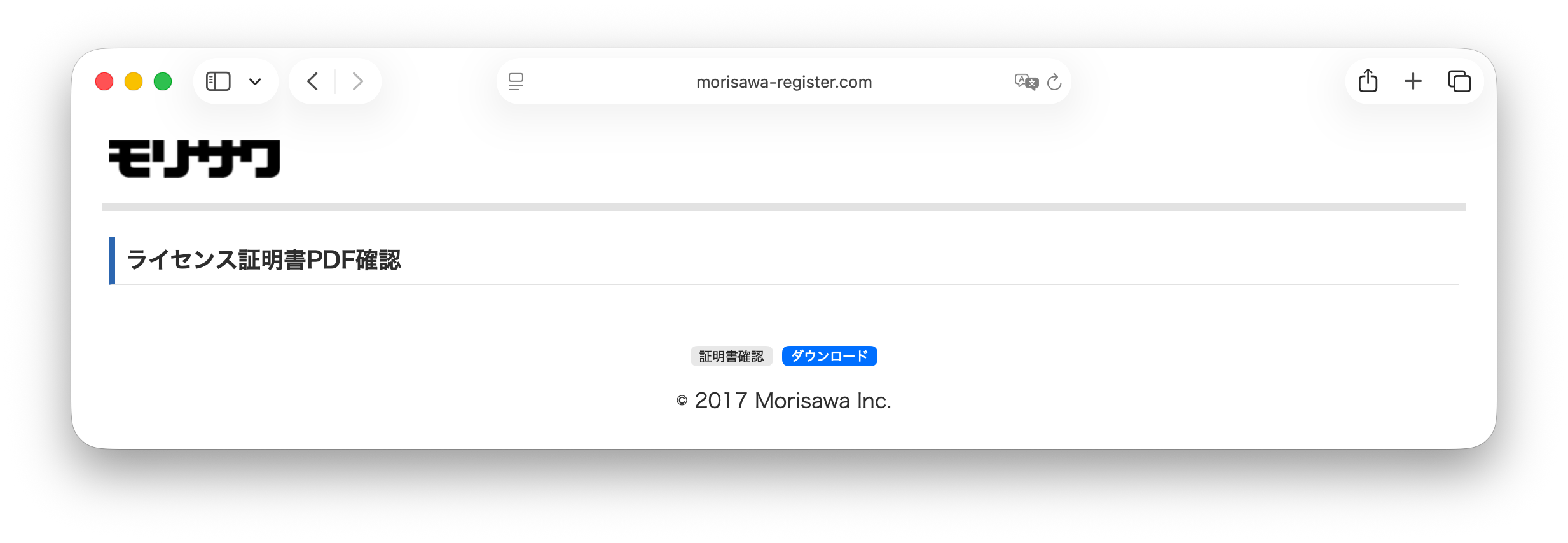Reload the page with the refresh icon
1568x543 pixels.
point(1054,81)
